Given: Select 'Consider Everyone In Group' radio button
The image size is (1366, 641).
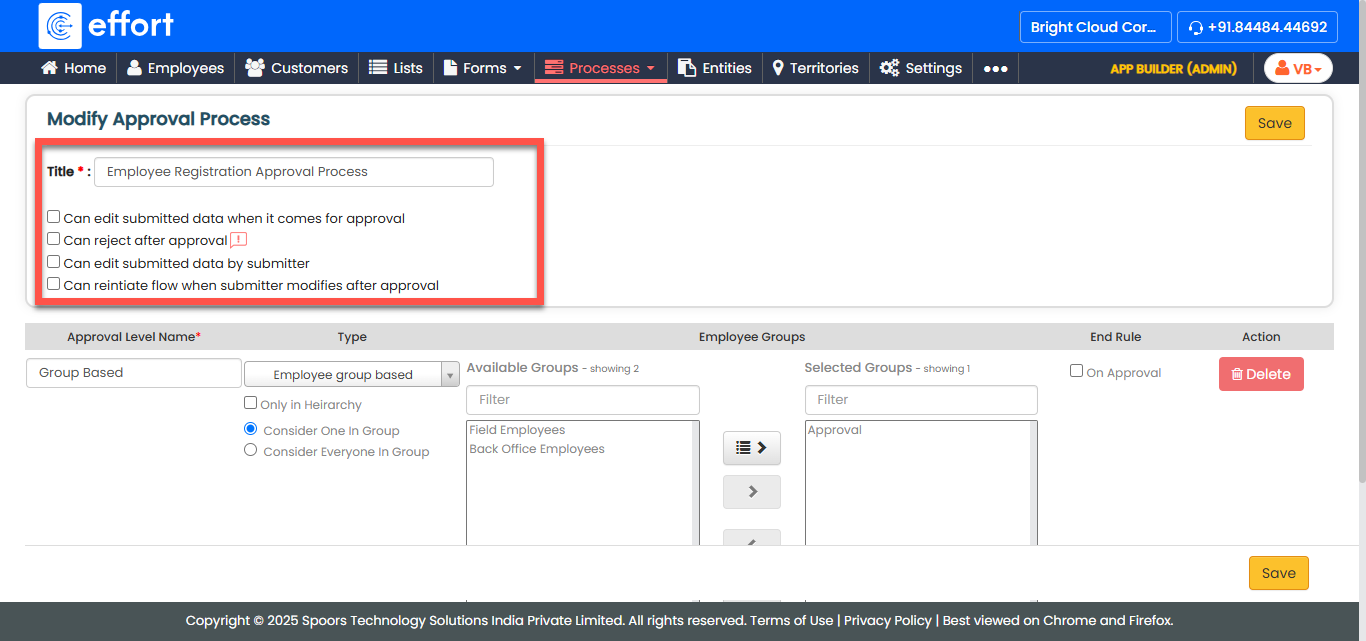Looking at the screenshot, I should coord(251,451).
